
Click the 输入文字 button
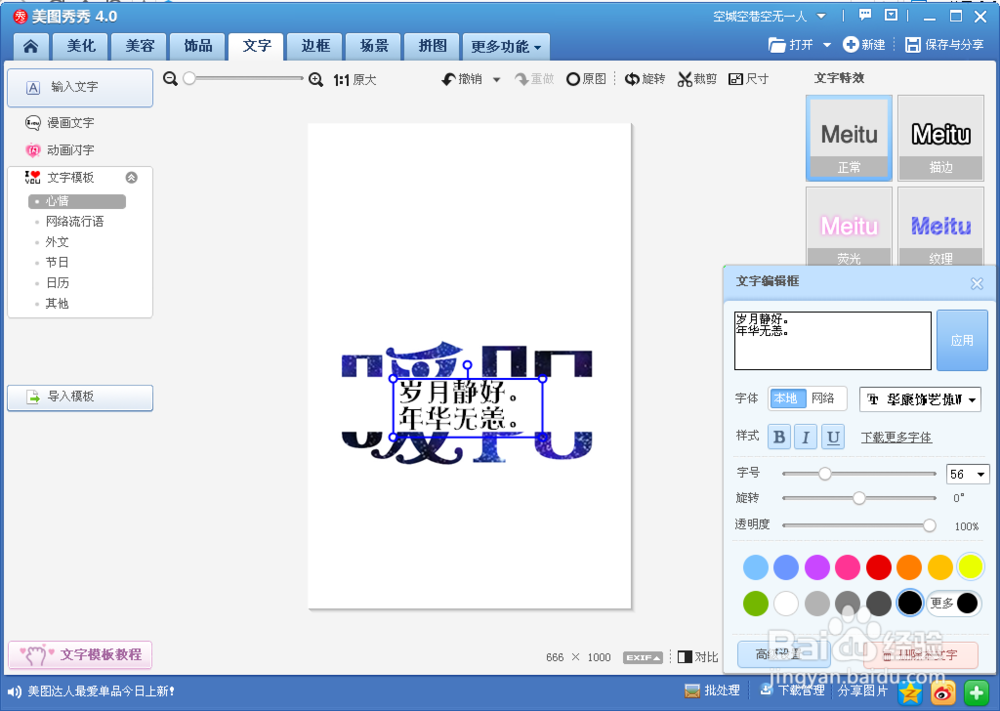click(80, 87)
